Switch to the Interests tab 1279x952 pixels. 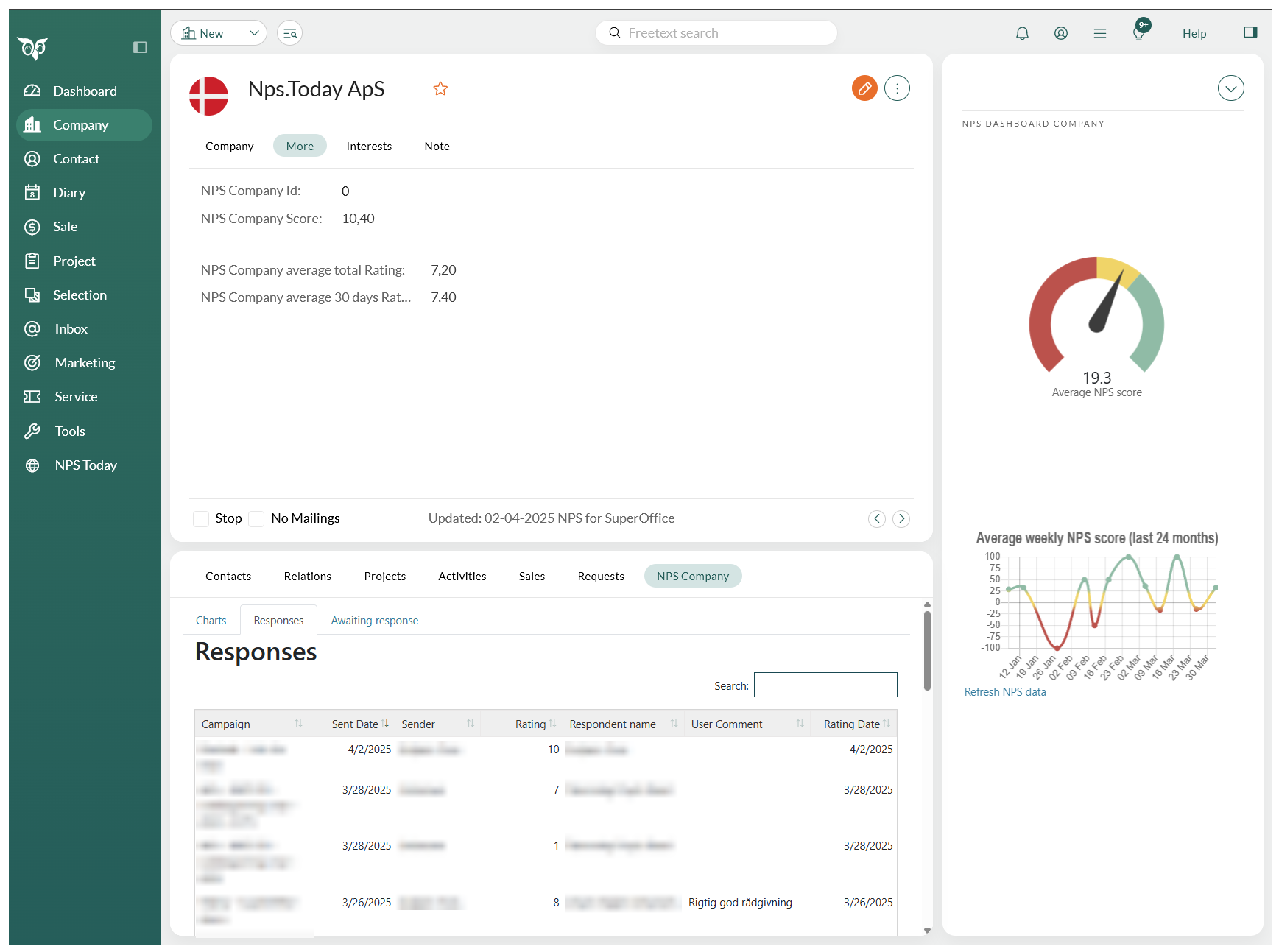[x=369, y=147]
